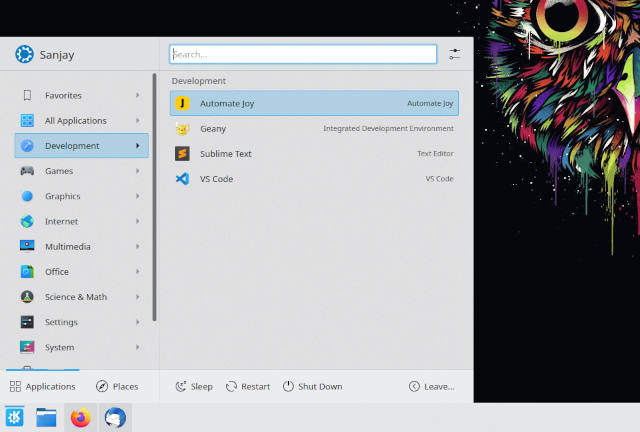Open the menu configure sliders icon
Screen dimensions: 640x432
point(455,54)
